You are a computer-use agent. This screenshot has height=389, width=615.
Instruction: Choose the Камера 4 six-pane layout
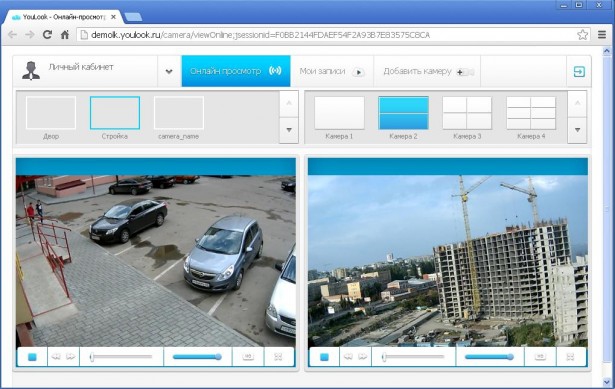coord(531,113)
